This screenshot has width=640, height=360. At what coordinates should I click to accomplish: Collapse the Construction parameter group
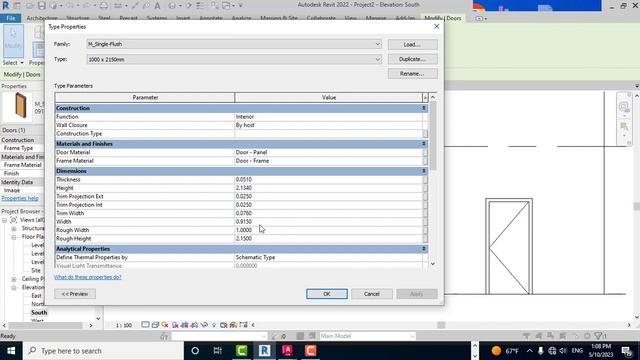(424, 108)
